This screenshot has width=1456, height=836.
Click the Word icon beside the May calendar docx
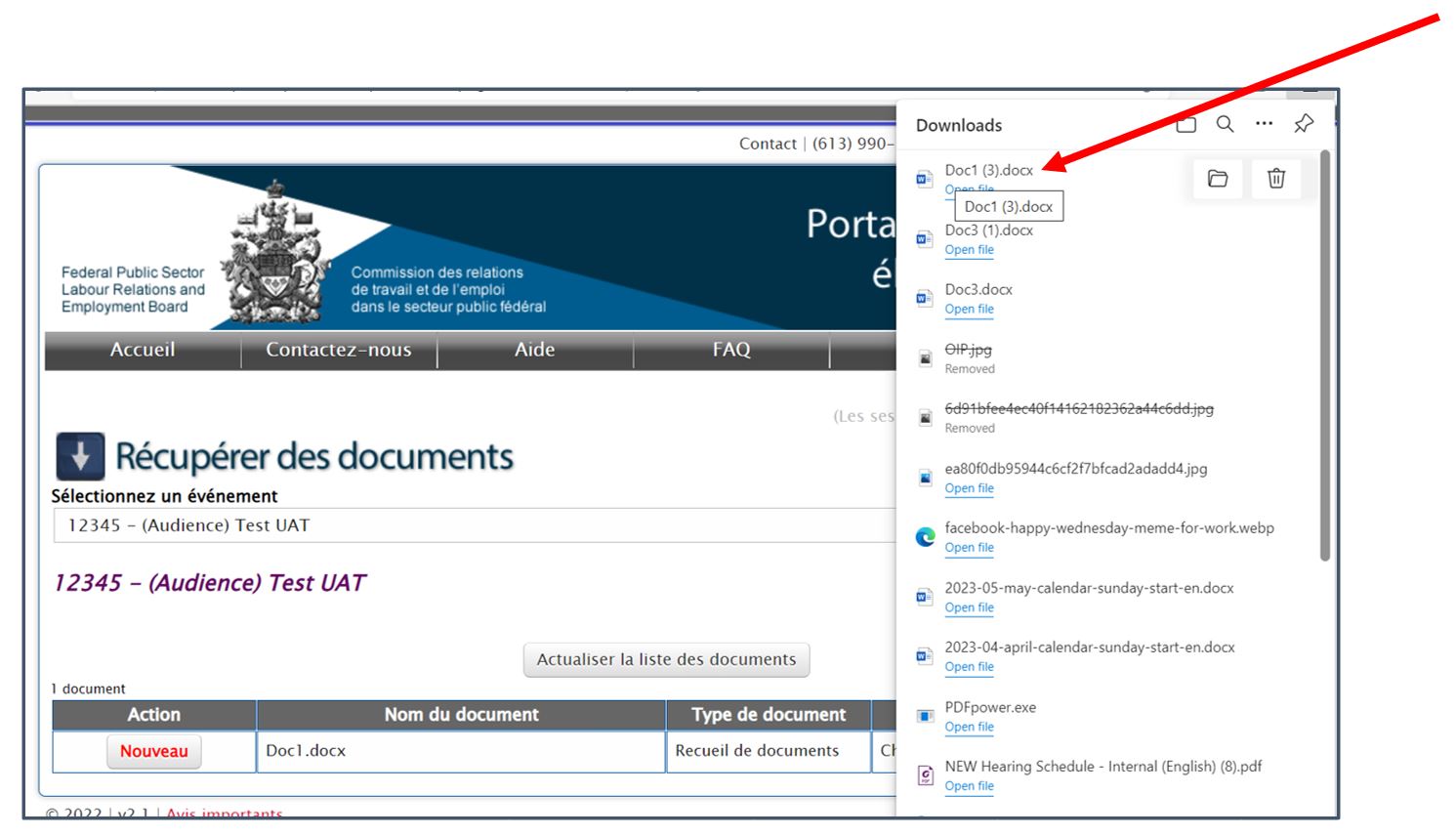[x=925, y=597]
